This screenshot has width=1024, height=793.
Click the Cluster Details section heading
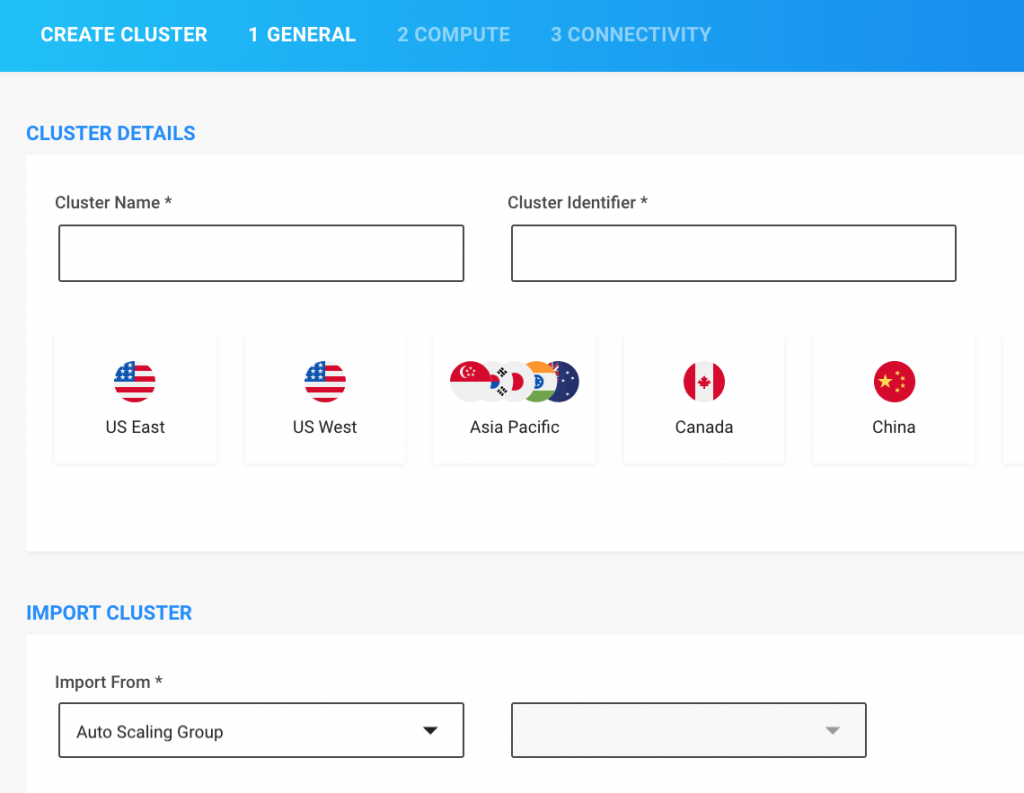click(x=111, y=134)
